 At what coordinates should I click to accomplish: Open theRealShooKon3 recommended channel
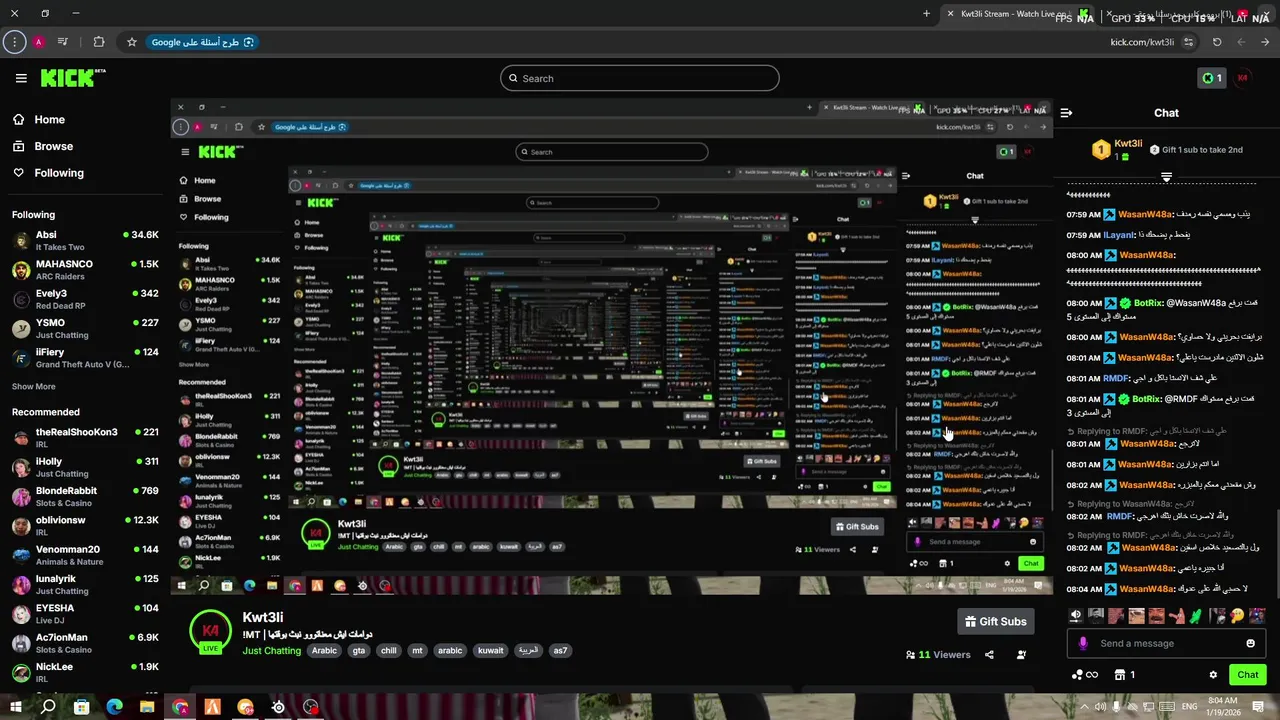click(x=85, y=438)
